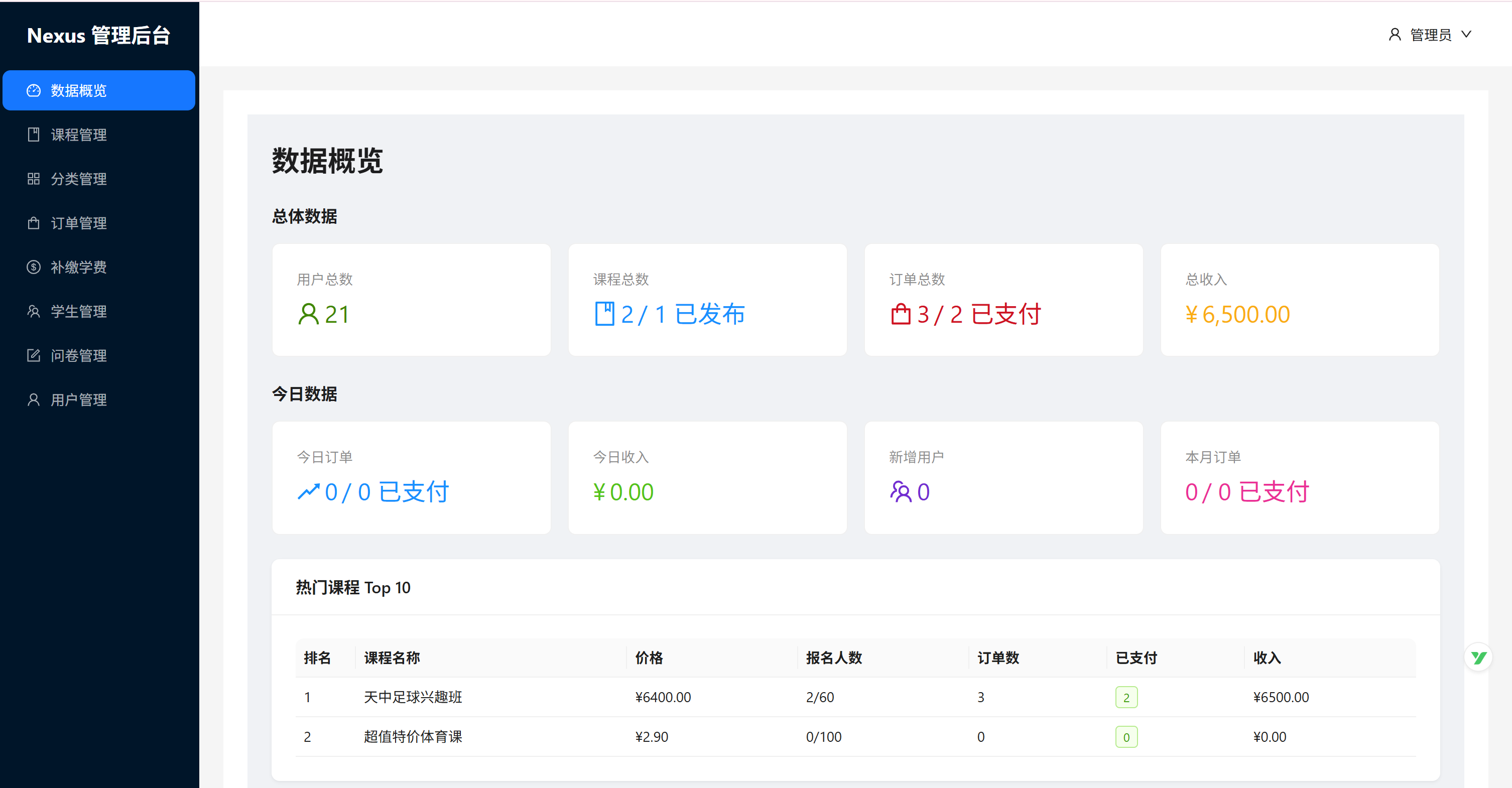Click the book icon beside 课程管理

[x=34, y=135]
